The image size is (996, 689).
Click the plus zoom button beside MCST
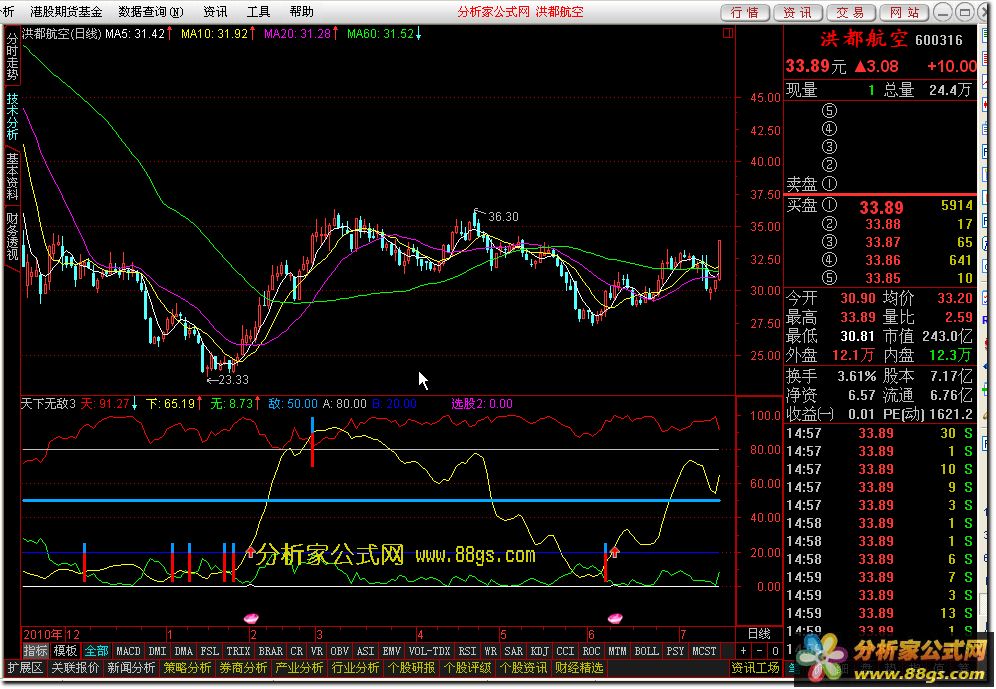click(x=743, y=651)
